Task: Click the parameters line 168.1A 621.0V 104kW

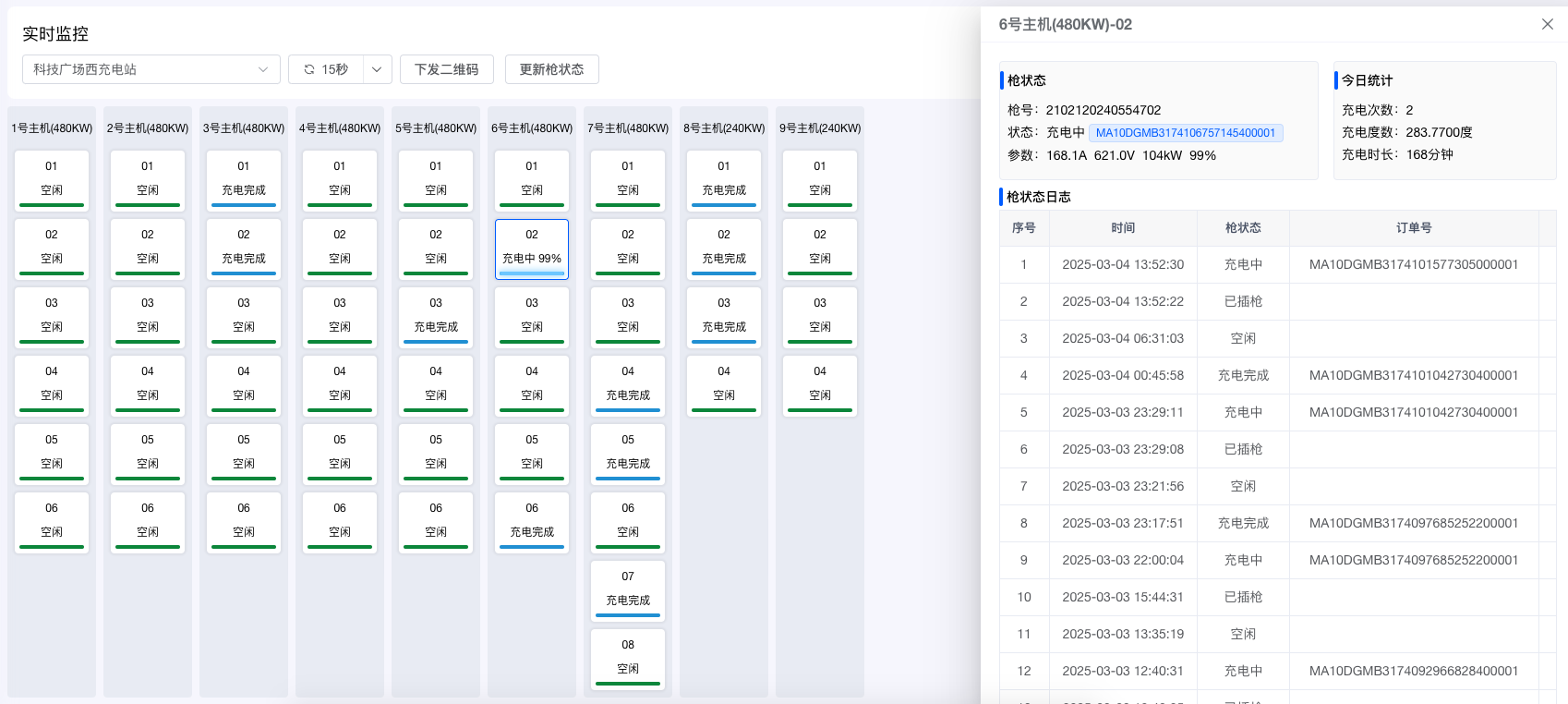Action: (1114, 155)
